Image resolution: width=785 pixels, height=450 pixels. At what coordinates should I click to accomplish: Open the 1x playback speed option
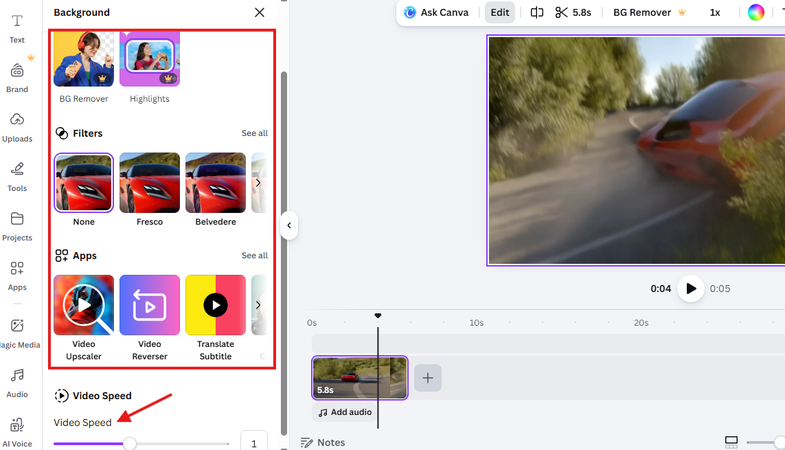click(x=715, y=13)
